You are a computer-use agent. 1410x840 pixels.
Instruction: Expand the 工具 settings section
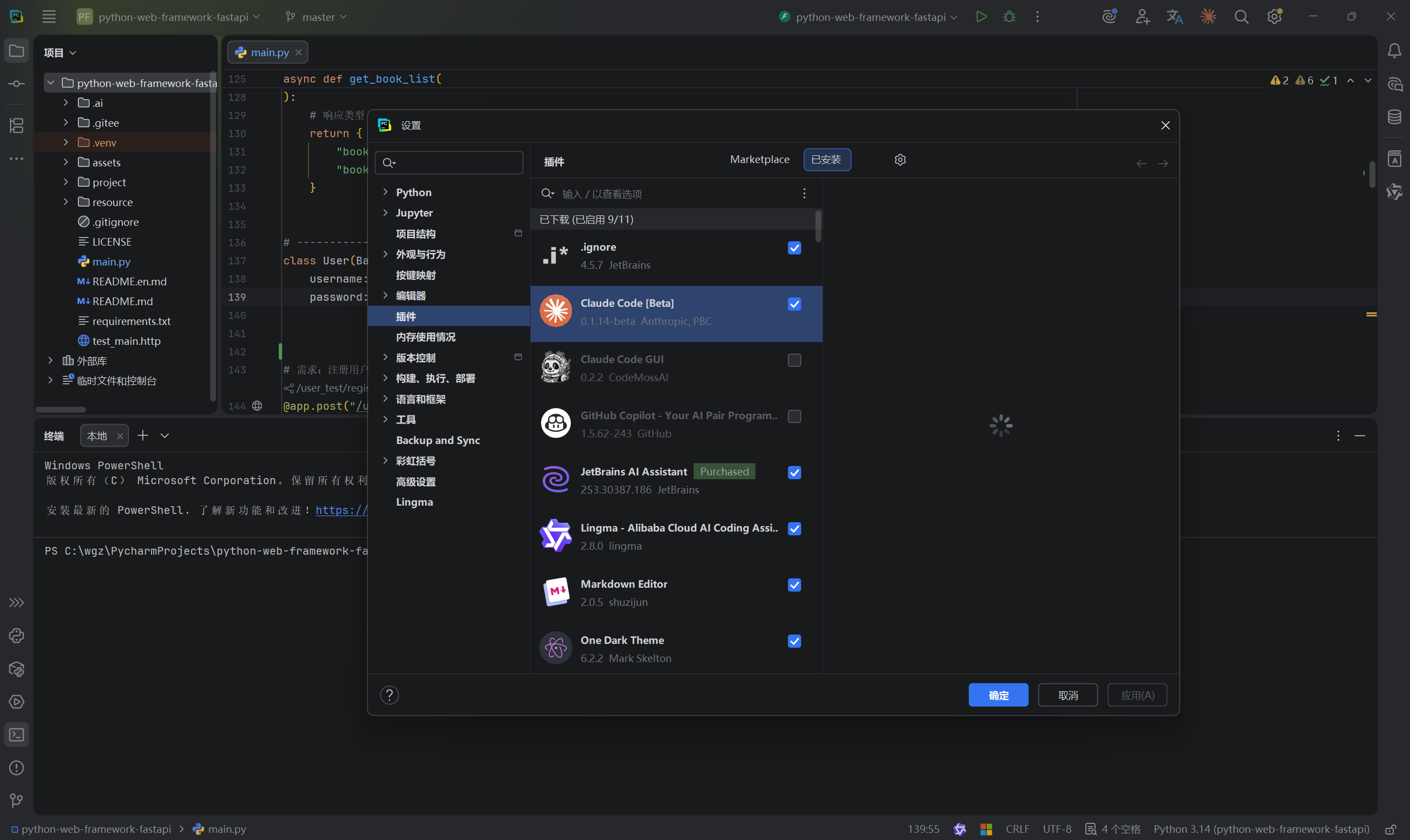coord(386,419)
